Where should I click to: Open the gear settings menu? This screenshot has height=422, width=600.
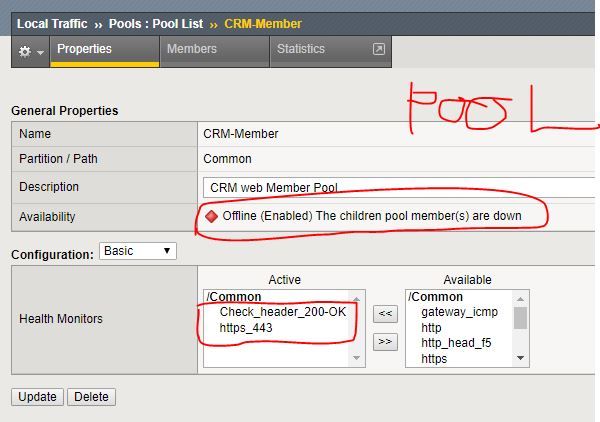tap(24, 50)
